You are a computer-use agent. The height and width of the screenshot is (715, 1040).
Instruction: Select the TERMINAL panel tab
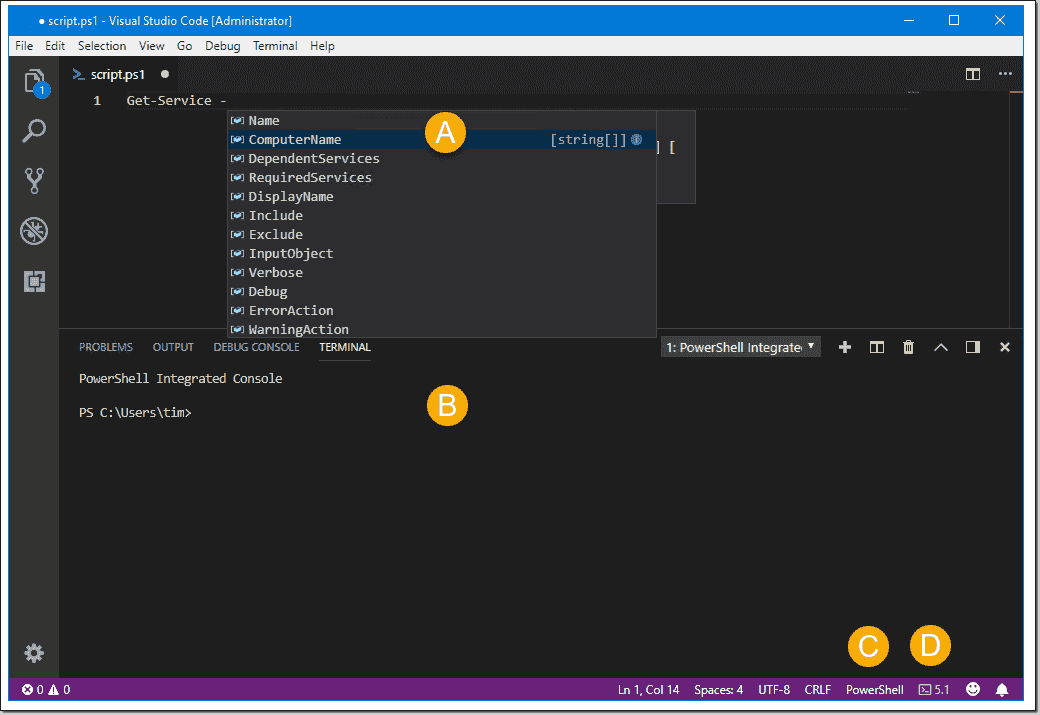[345, 347]
